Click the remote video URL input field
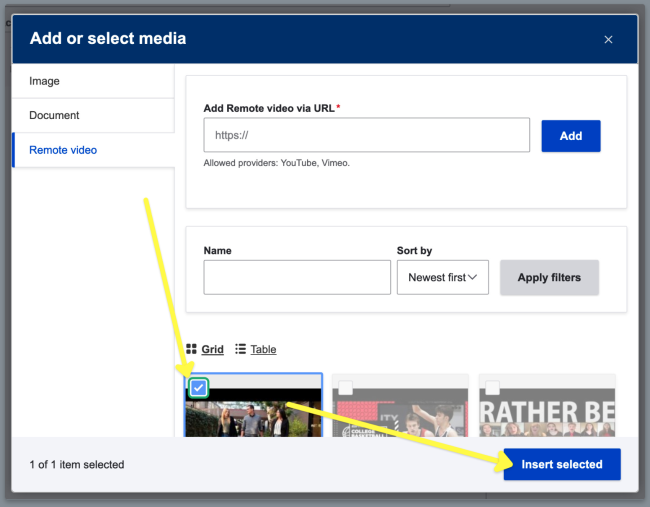This screenshot has height=507, width=650. click(366, 135)
